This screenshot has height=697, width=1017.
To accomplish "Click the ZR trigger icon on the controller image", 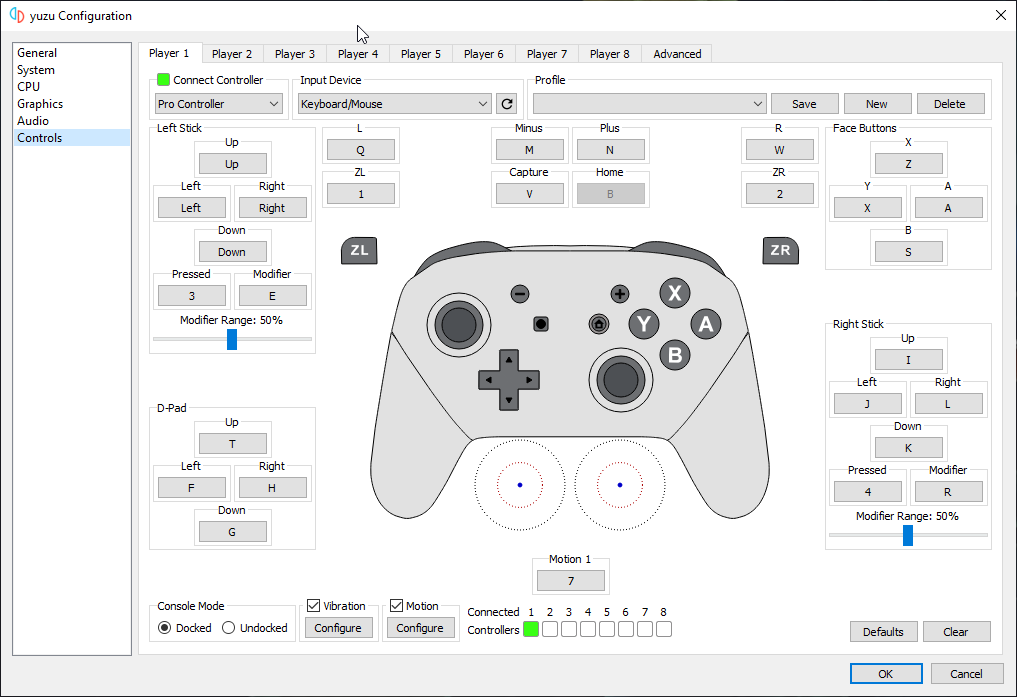I will tap(780, 250).
